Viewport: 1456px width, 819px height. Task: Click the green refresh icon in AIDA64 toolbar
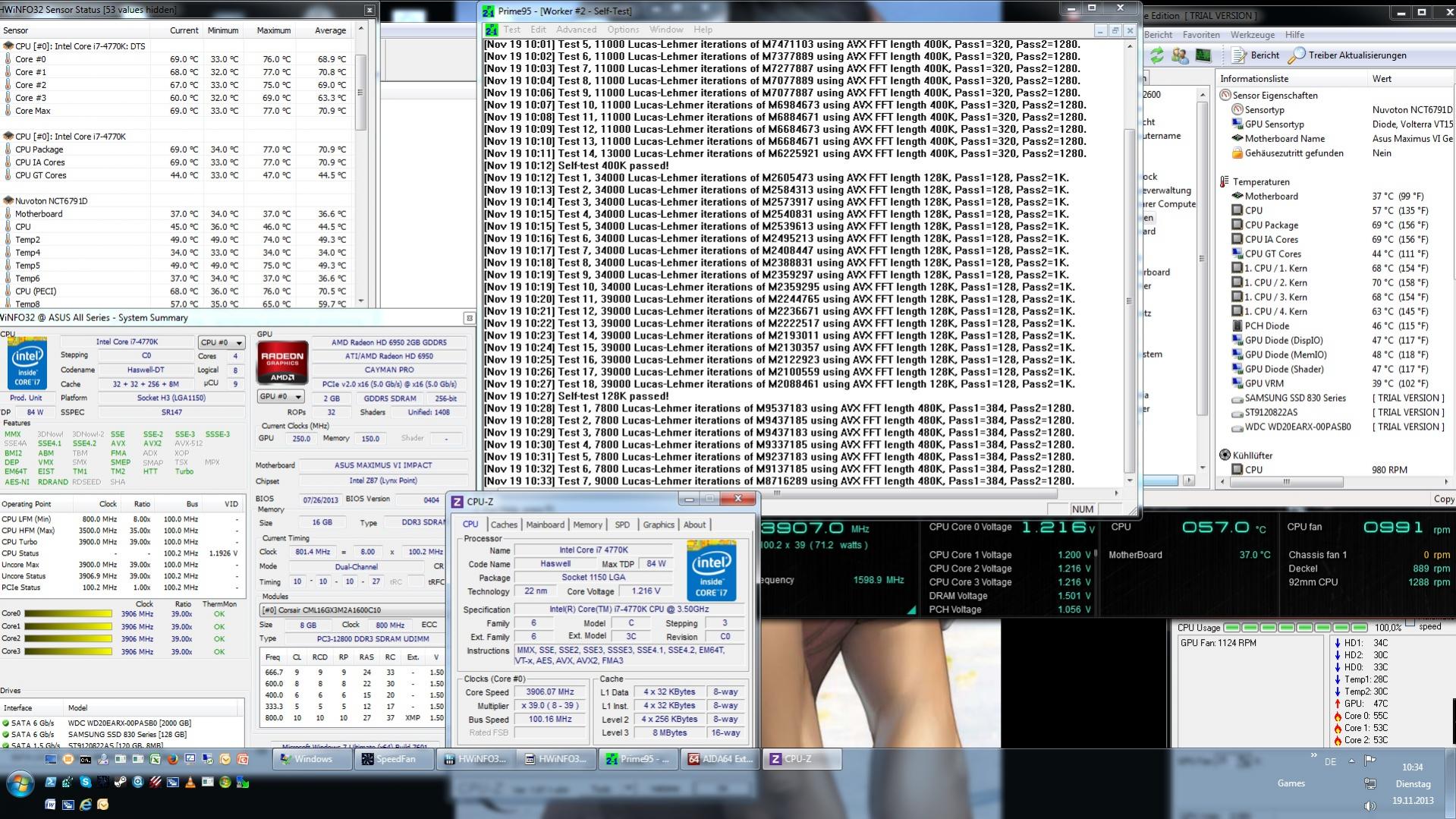(1156, 55)
